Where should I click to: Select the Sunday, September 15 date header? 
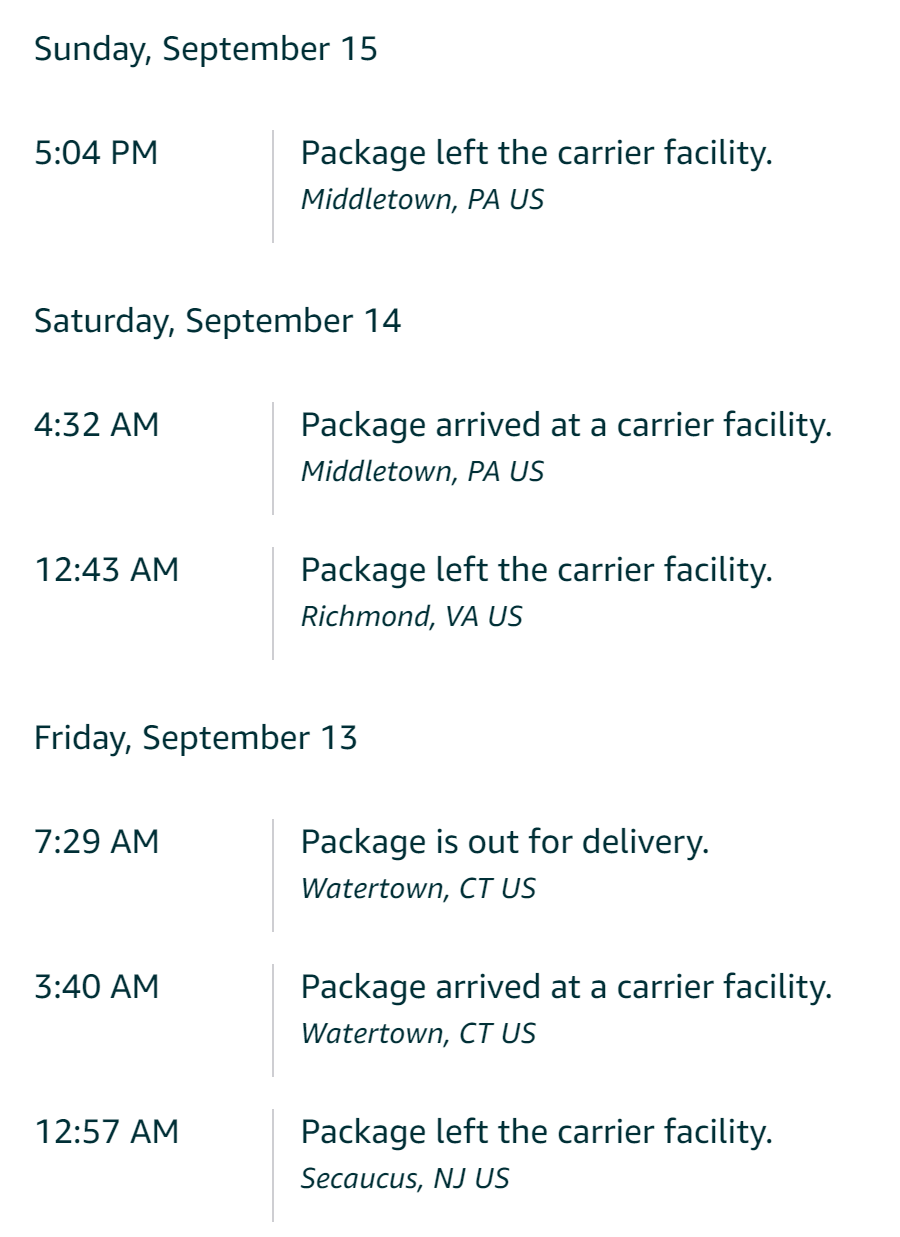tap(206, 49)
